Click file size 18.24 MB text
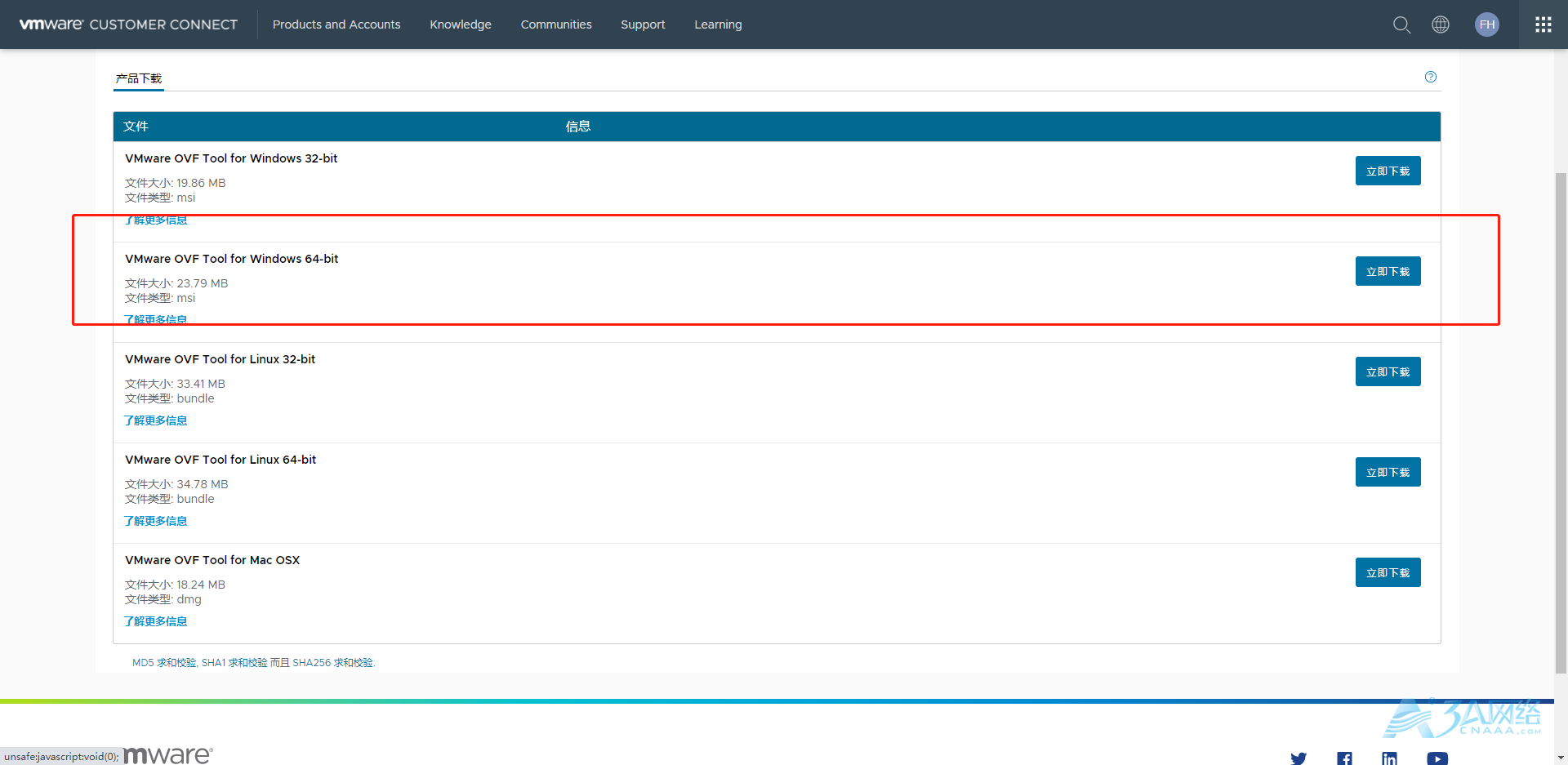The height and width of the screenshot is (765, 1568). [201, 585]
